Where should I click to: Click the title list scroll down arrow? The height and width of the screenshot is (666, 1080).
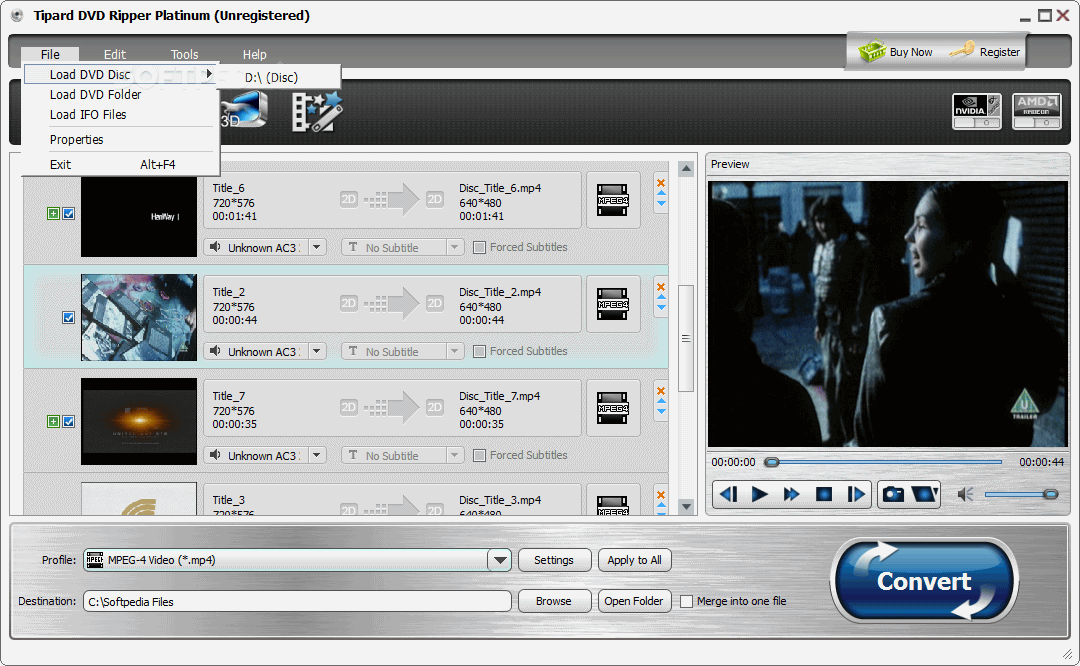[686, 507]
